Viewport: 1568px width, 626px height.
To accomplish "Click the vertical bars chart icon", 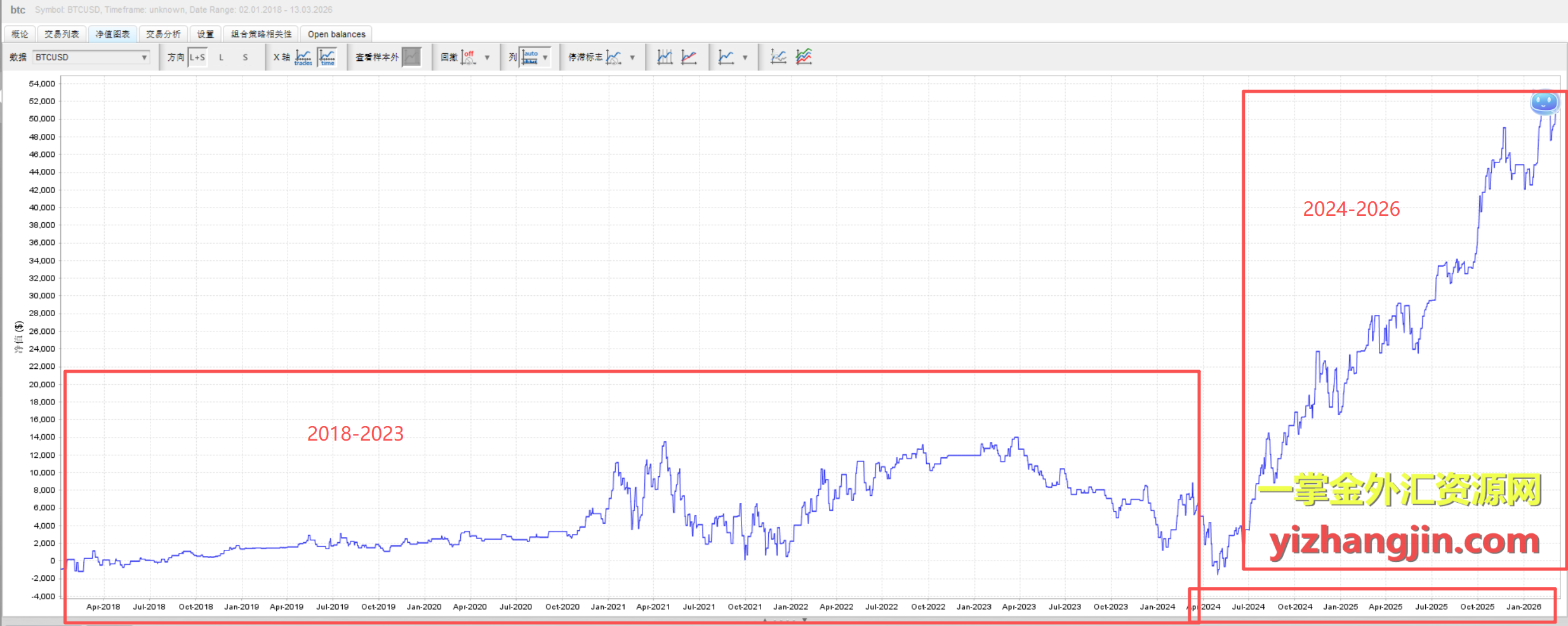I will coord(665,57).
